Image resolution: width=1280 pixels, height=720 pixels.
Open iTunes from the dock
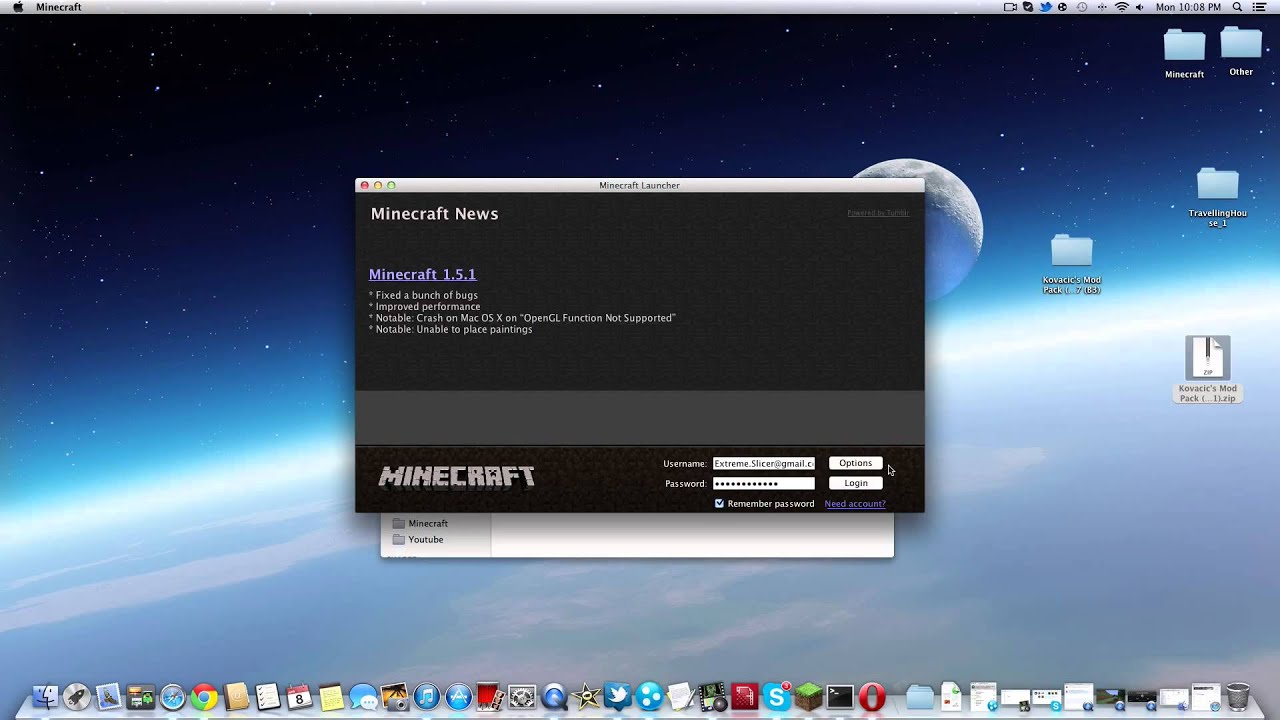coord(426,697)
